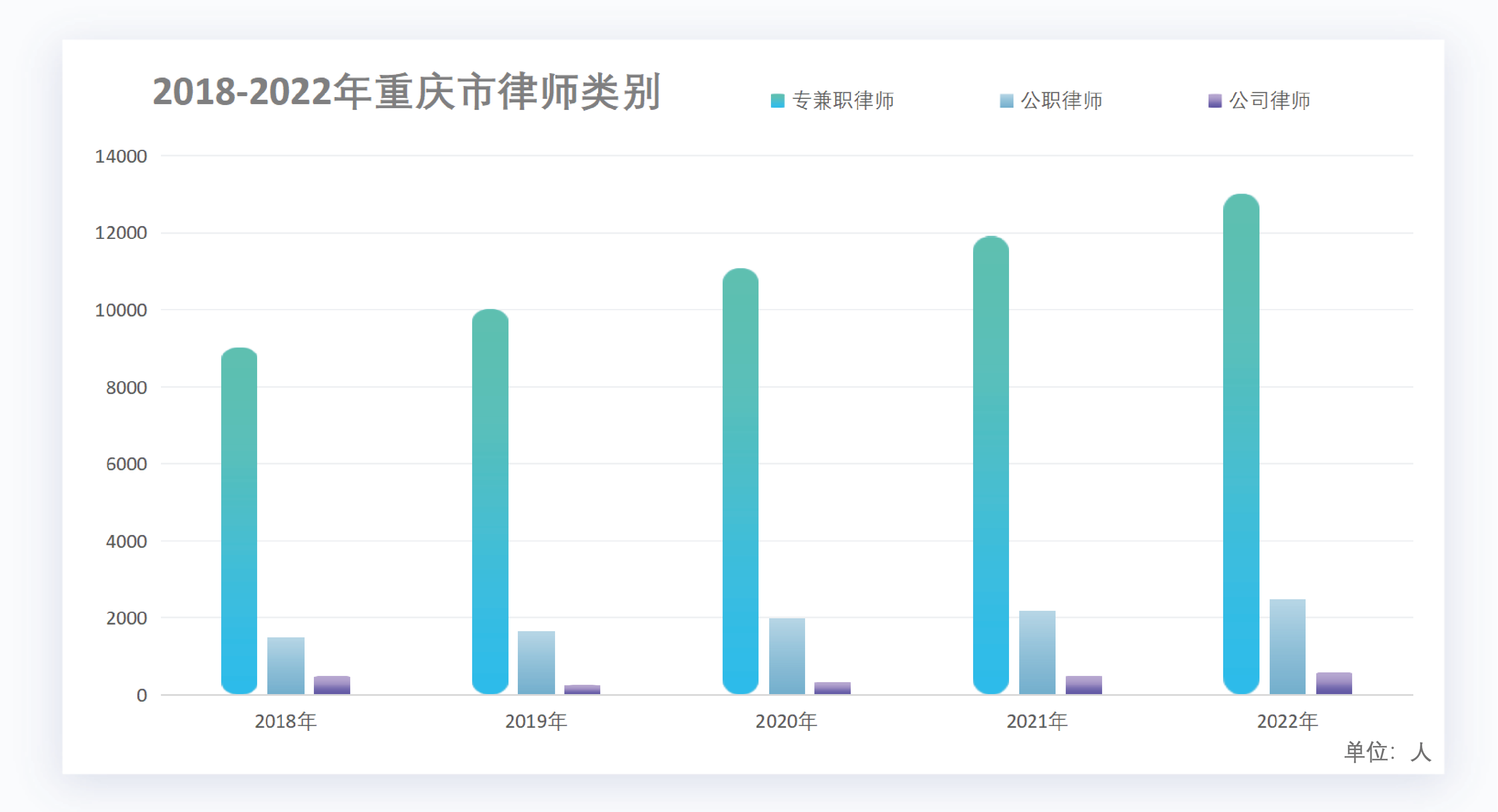The width and height of the screenshot is (1498, 812).
Task: Click the light blue 公职律师 legend swatch
Action: tap(1006, 101)
